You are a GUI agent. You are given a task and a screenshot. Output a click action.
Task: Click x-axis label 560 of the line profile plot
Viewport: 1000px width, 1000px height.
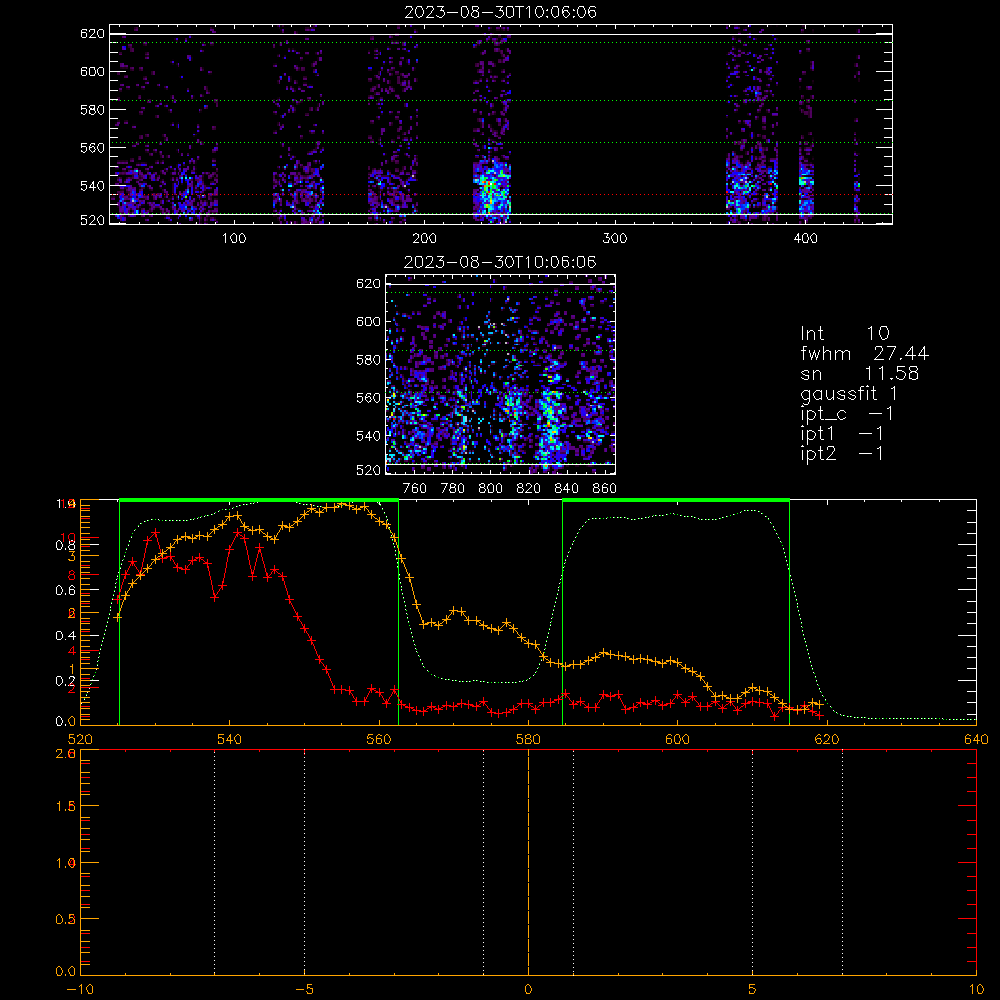379,740
